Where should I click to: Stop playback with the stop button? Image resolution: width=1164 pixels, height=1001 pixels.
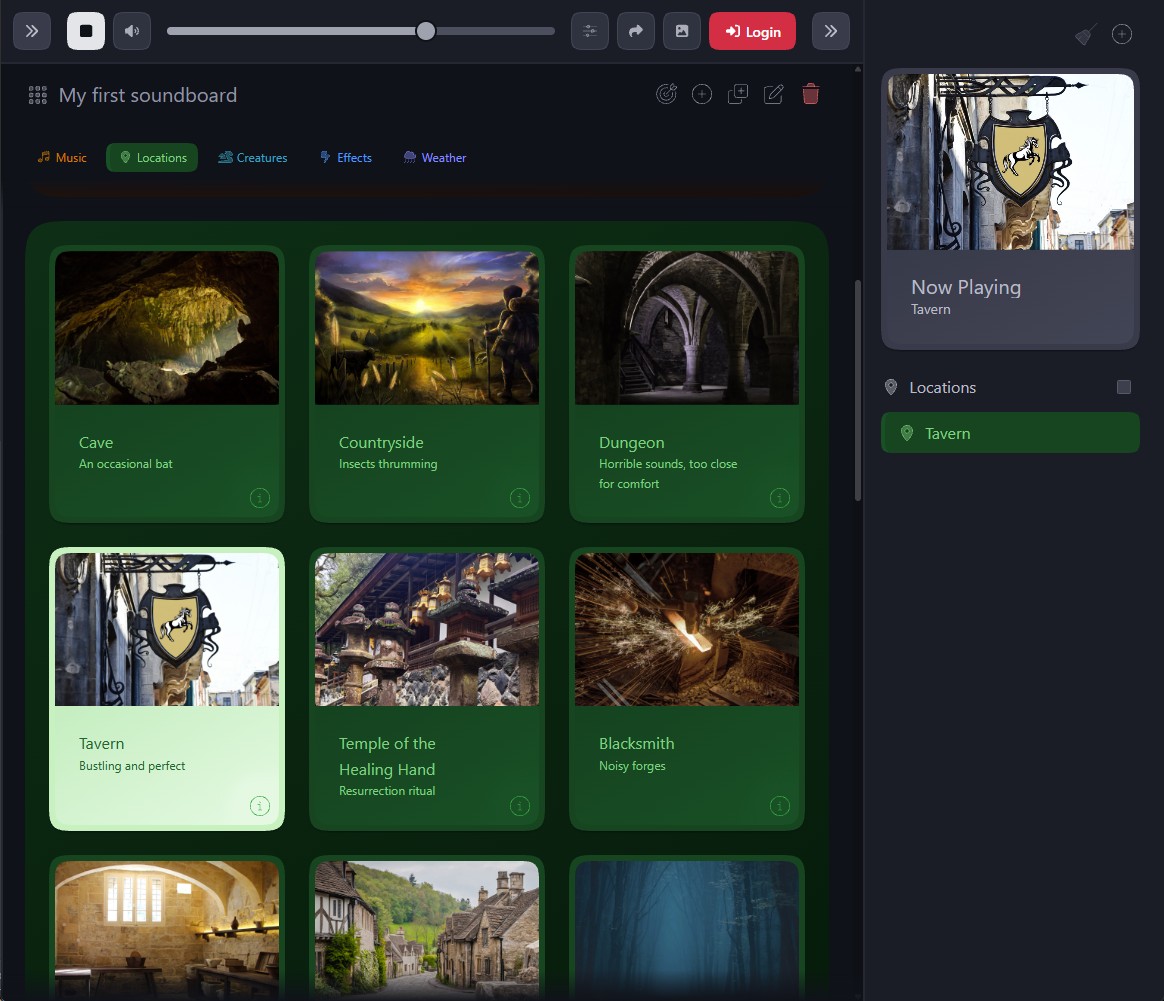(86, 31)
